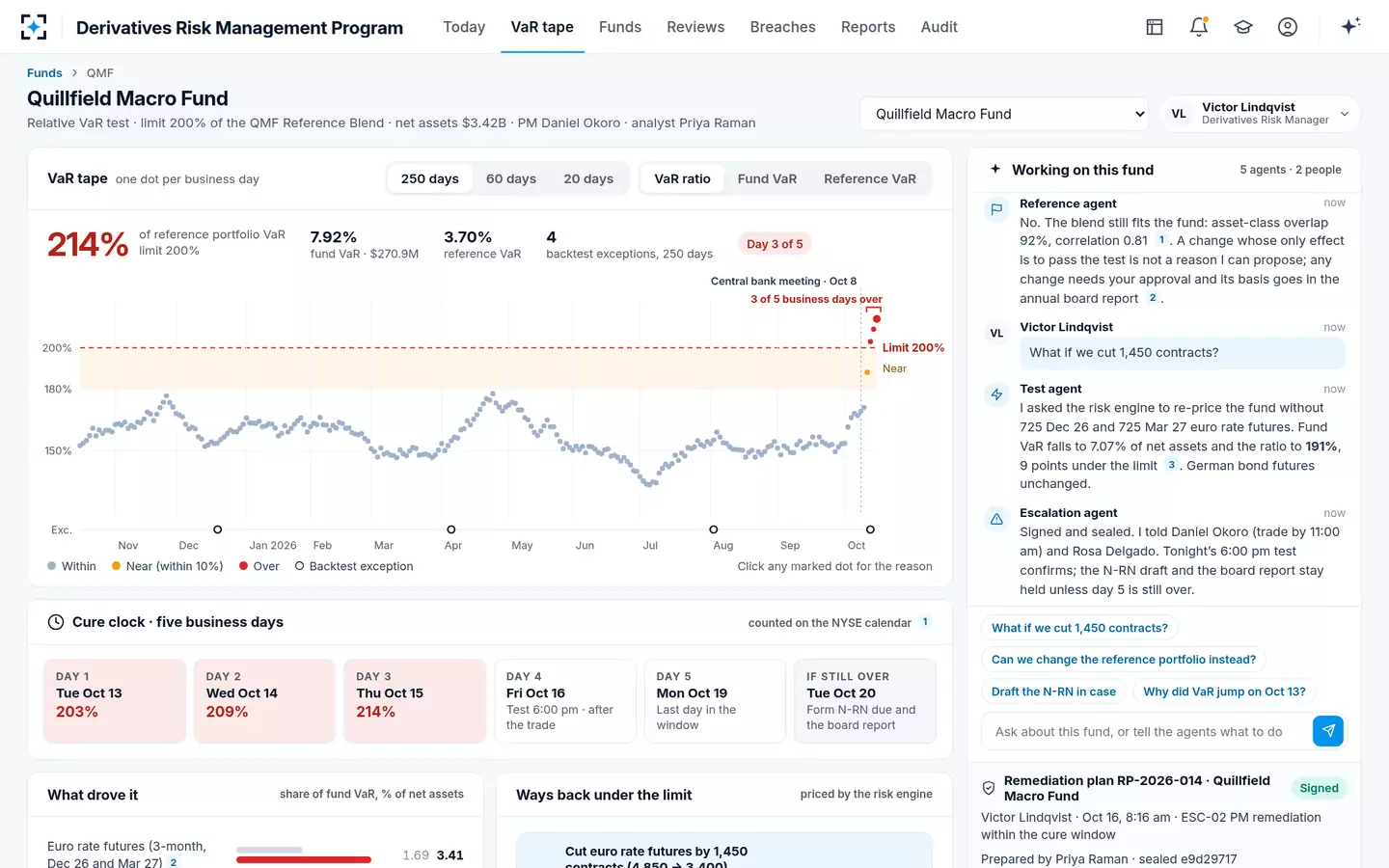Expand the Victor Lindqvist user menu

[1261, 114]
